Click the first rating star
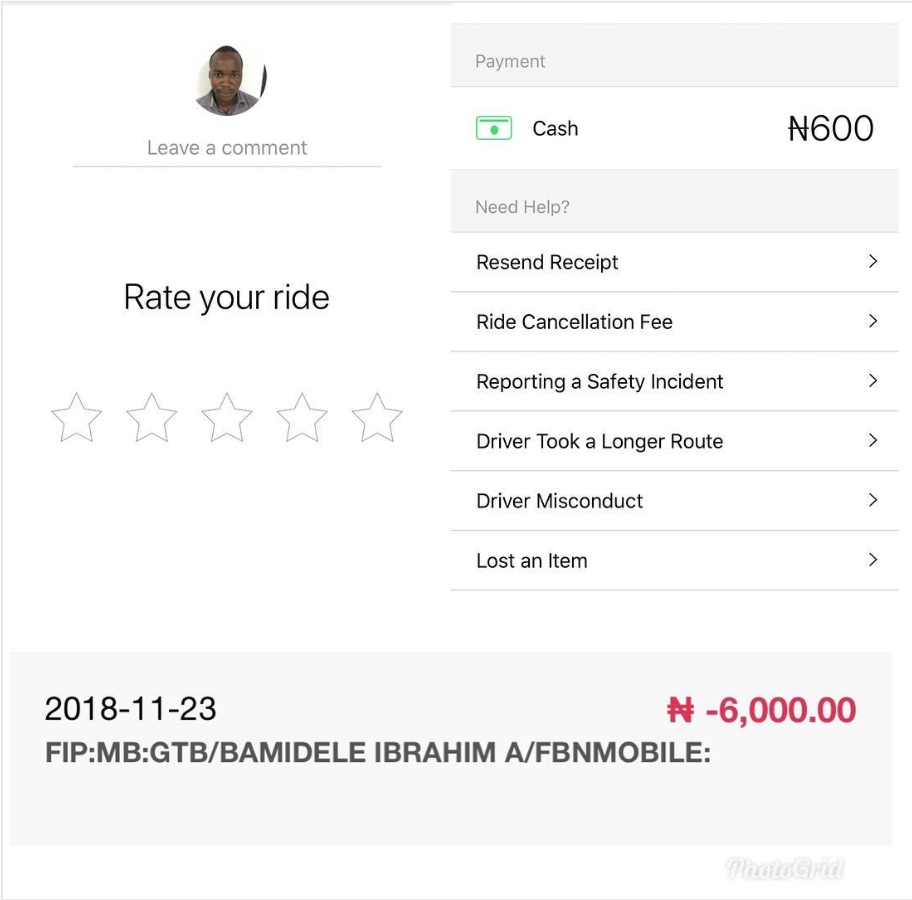 (76, 418)
